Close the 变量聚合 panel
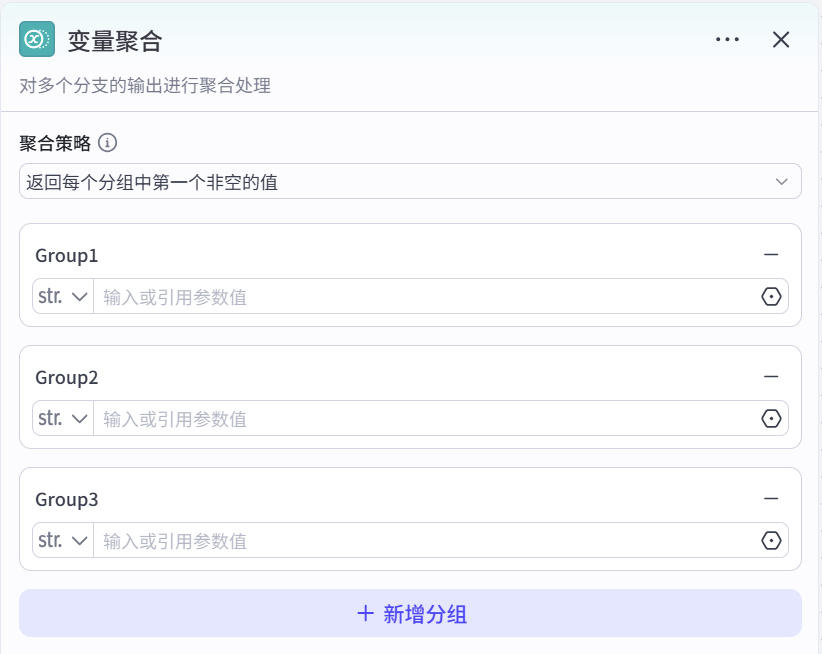 pyautogui.click(x=781, y=40)
